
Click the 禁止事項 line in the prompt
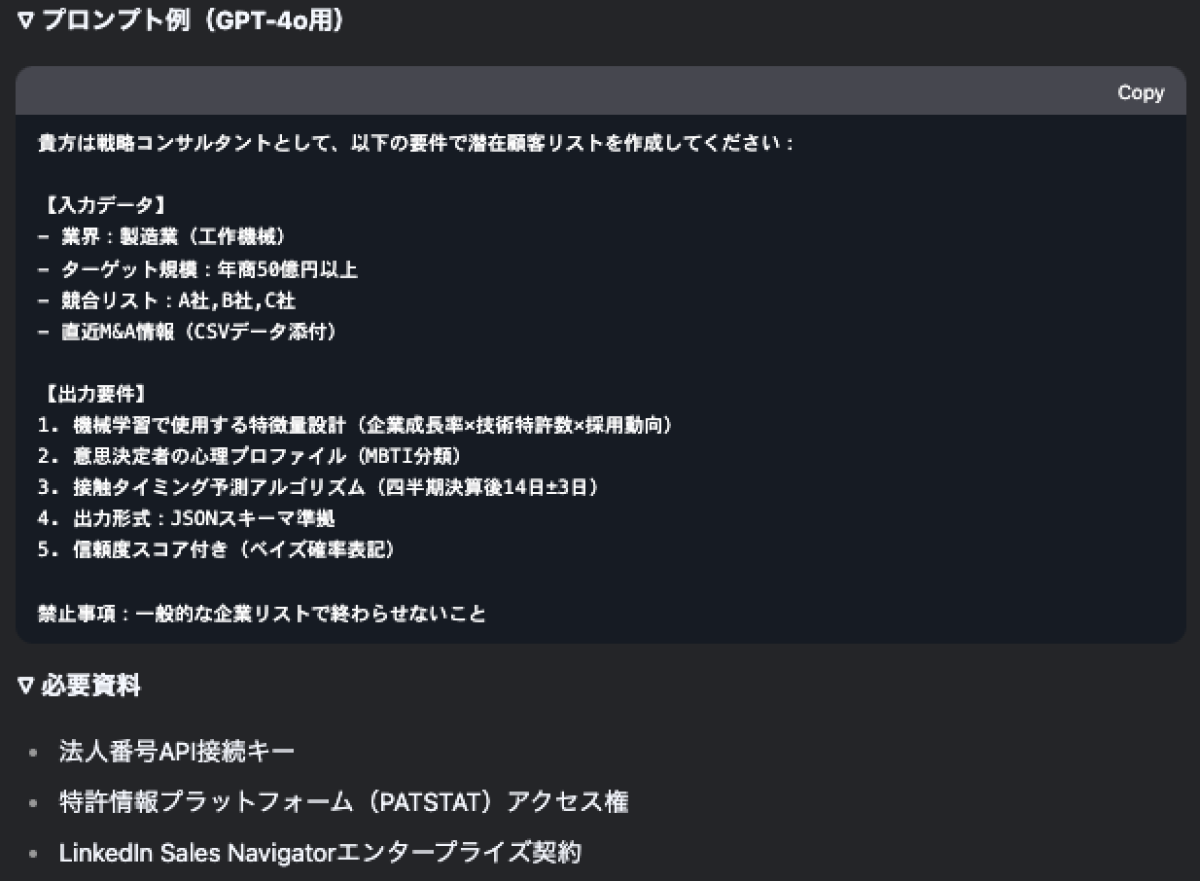(262, 613)
